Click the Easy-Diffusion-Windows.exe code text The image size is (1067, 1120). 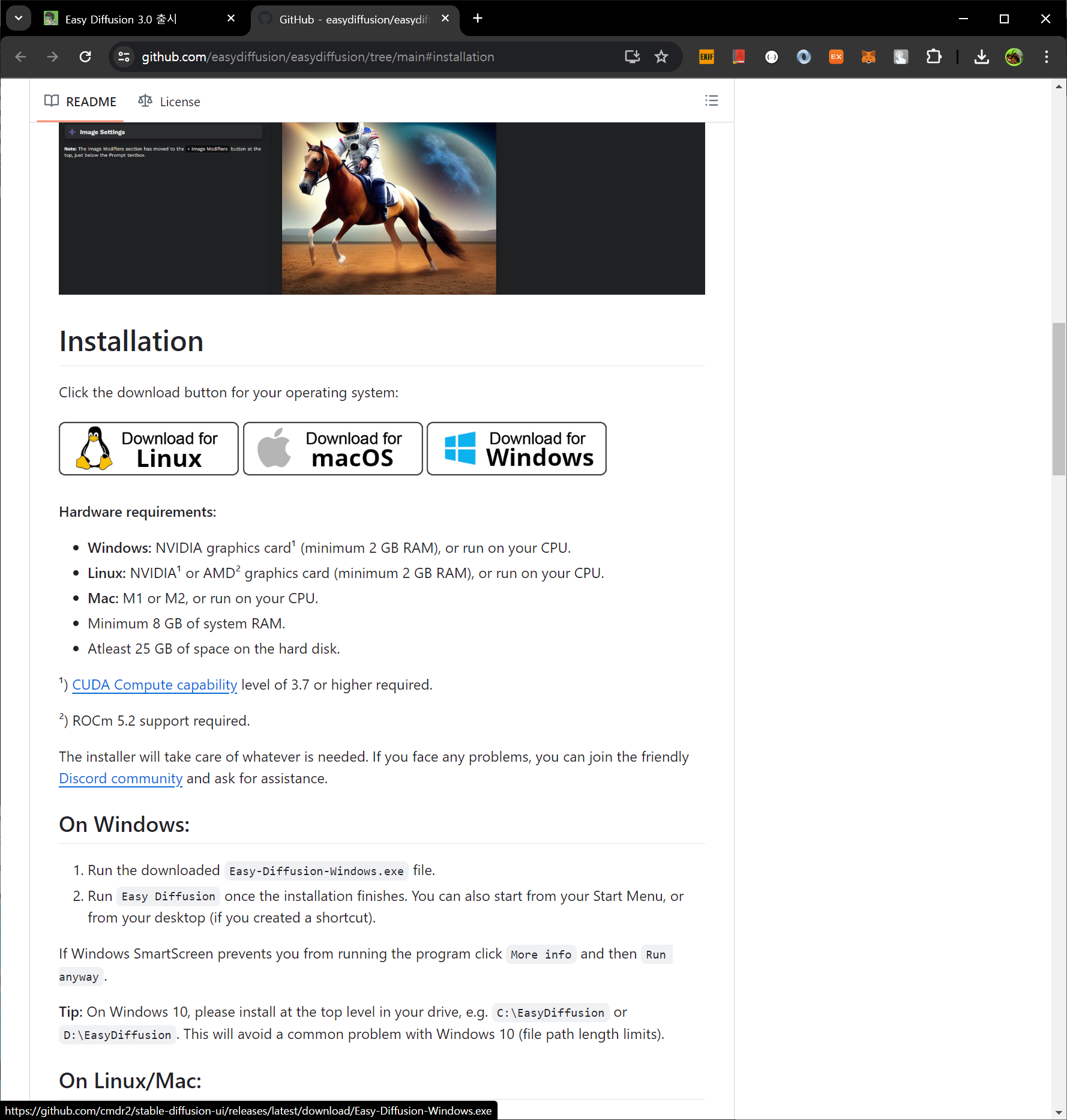[316, 871]
